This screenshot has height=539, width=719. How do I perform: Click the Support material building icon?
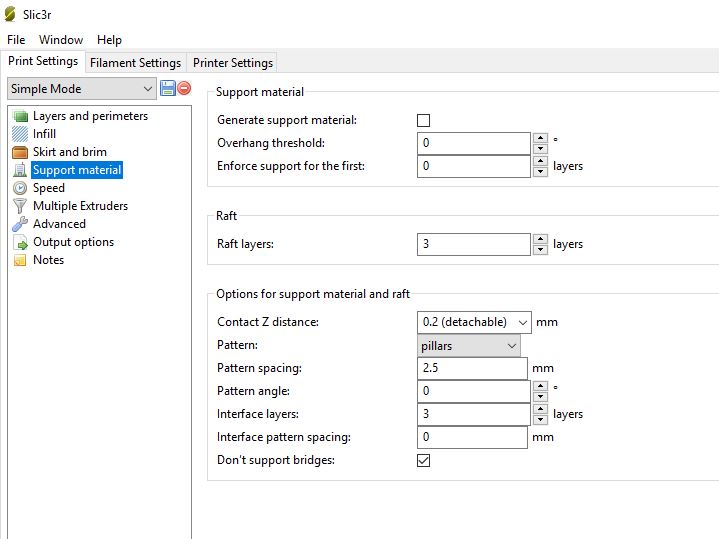pos(20,170)
